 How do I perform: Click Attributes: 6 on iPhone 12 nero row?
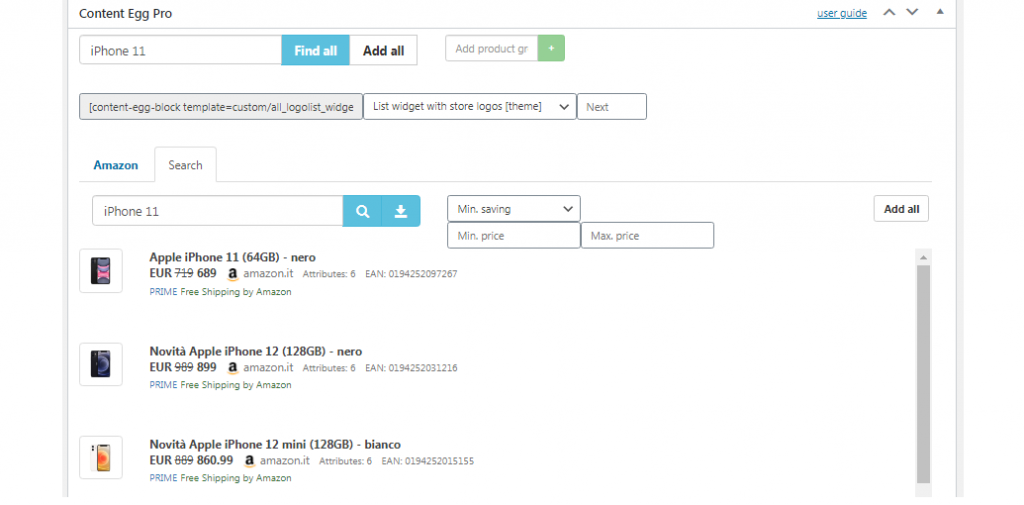point(329,368)
